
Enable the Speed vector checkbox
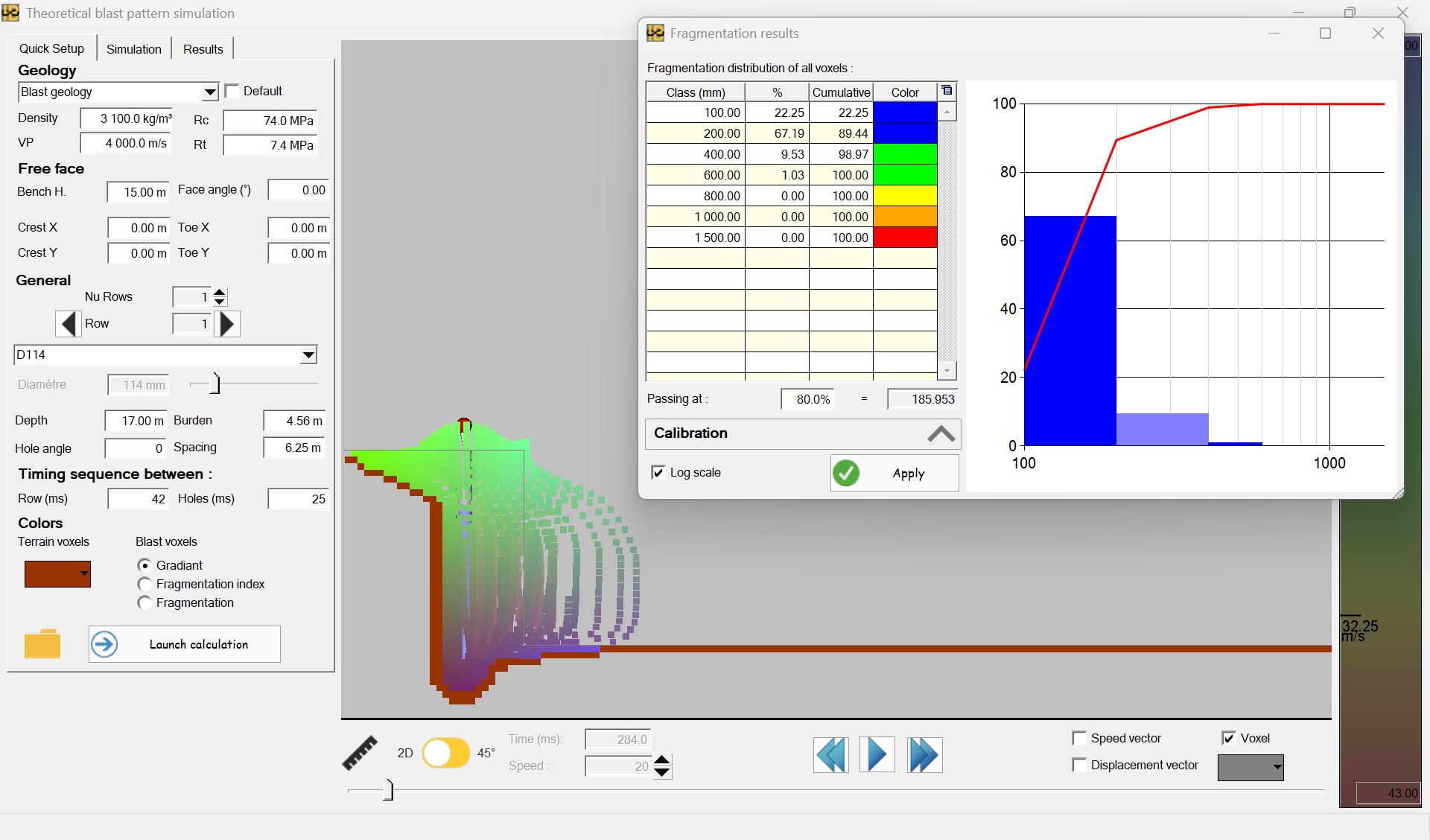point(1079,737)
